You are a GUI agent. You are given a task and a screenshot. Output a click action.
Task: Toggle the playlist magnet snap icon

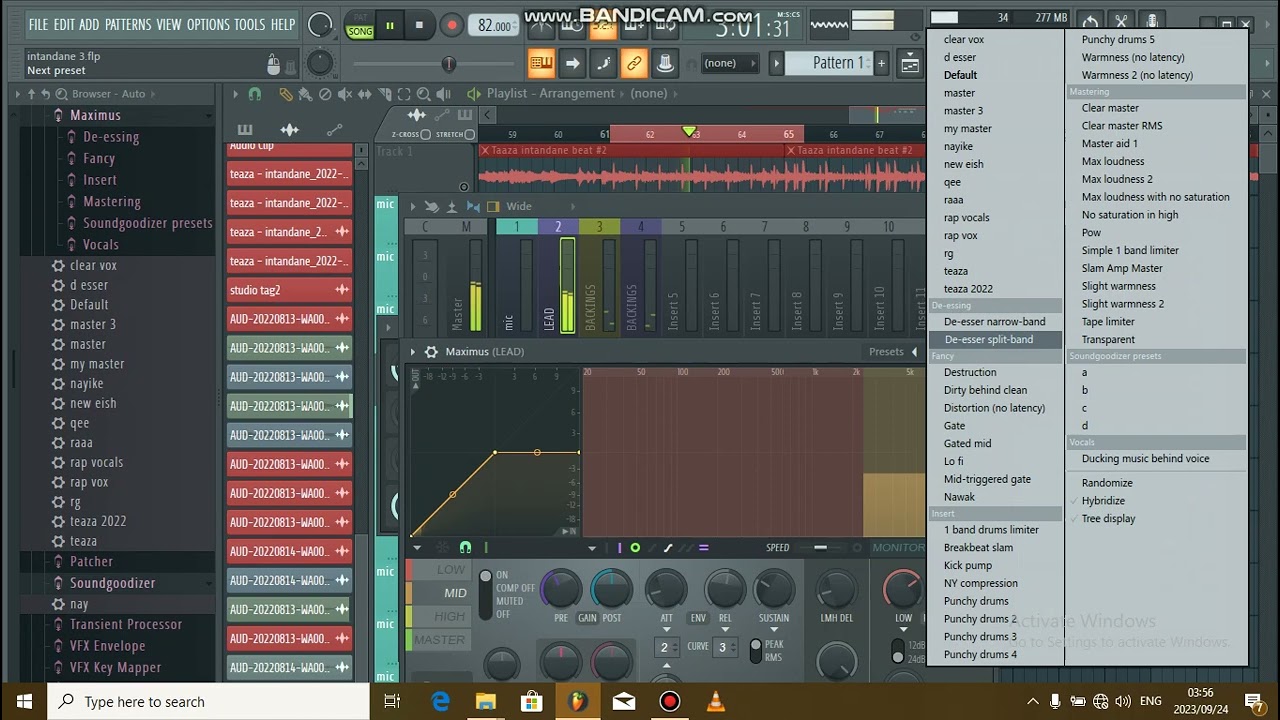pyautogui.click(x=255, y=94)
